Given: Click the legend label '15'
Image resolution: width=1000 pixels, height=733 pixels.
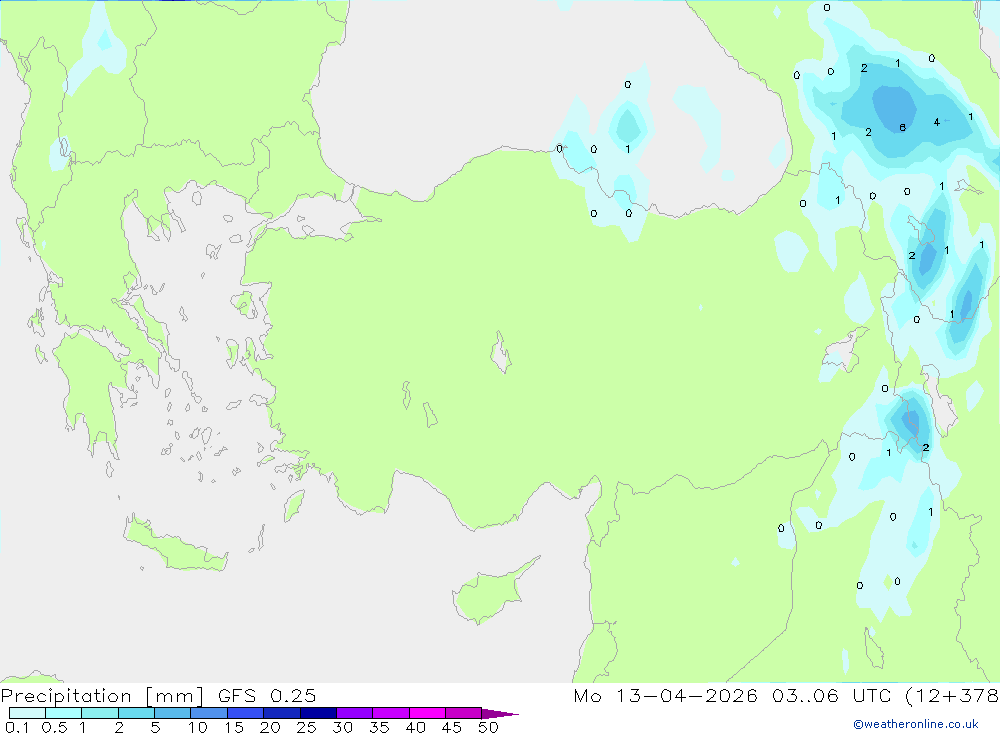Looking at the screenshot, I should coord(234,727).
